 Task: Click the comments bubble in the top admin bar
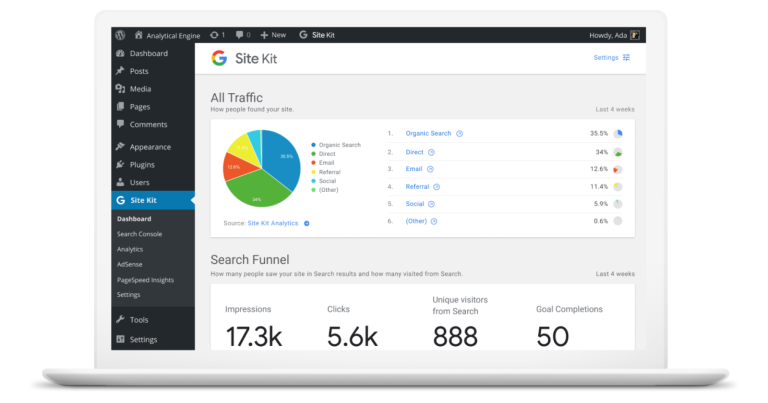(240, 35)
